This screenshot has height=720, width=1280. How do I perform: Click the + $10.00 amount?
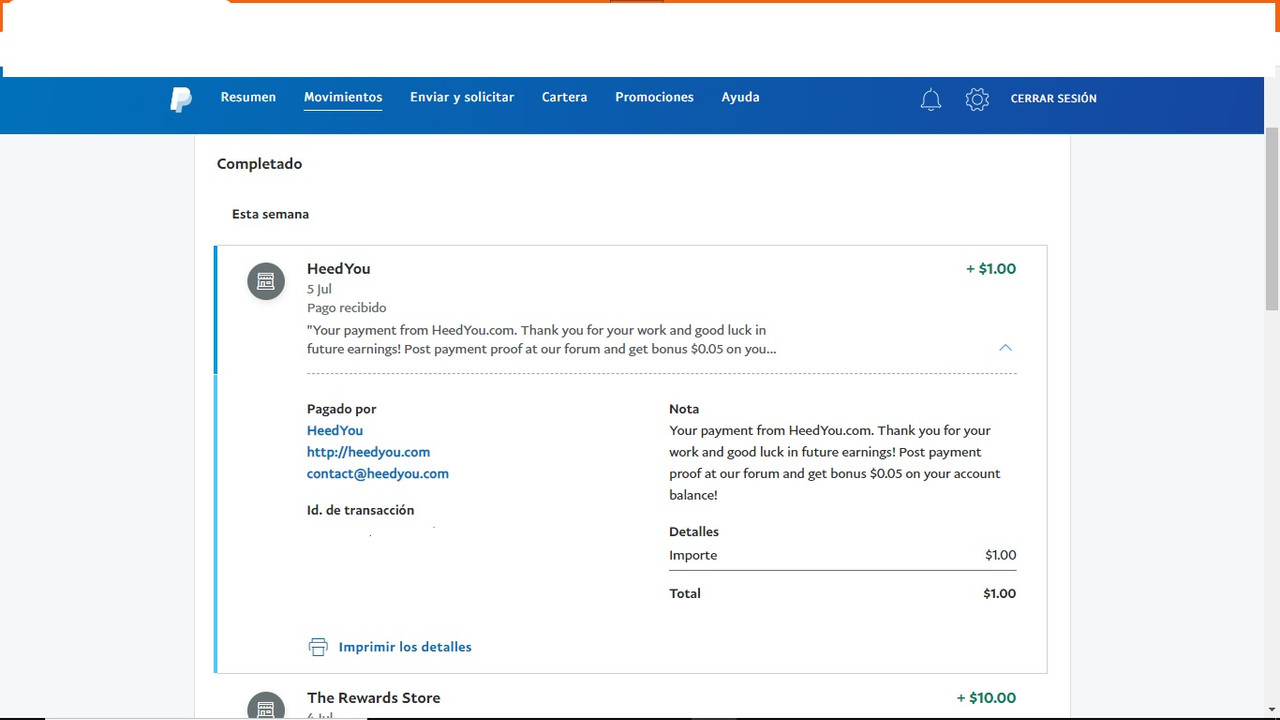pos(986,697)
